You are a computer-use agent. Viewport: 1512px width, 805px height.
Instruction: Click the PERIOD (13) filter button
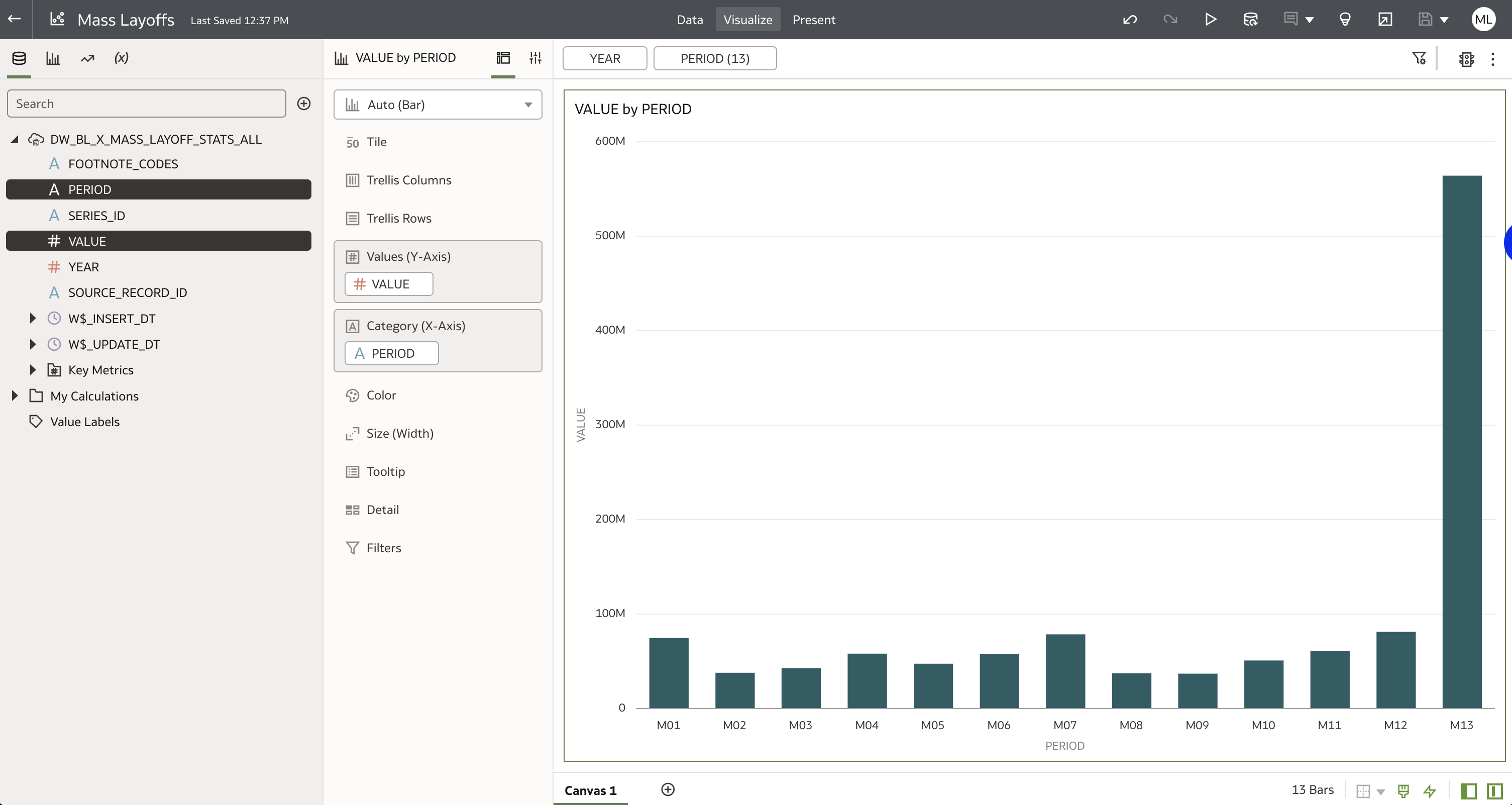tap(714, 58)
